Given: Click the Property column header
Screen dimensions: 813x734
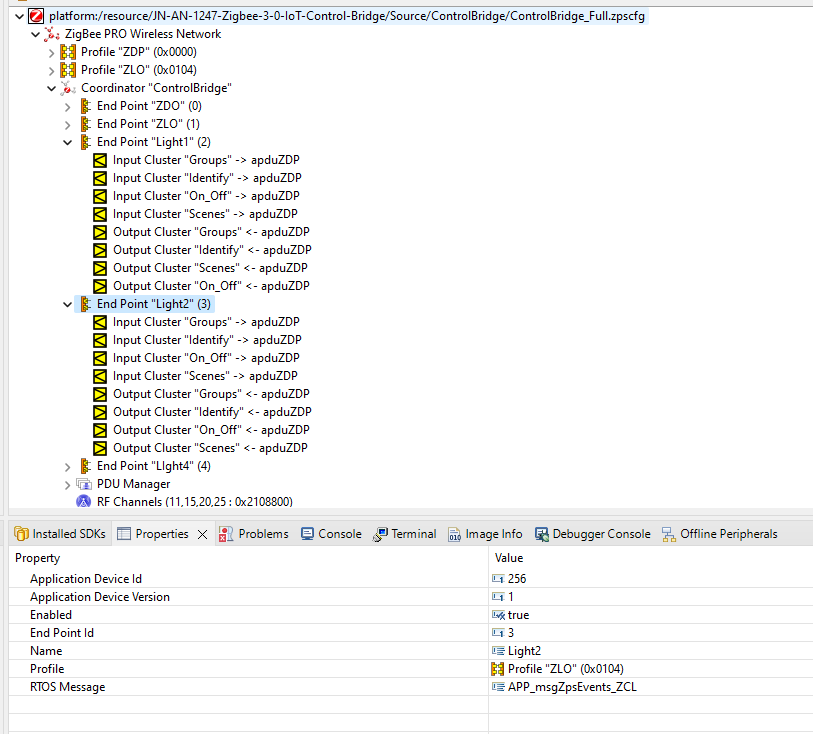Looking at the screenshot, I should [248, 558].
